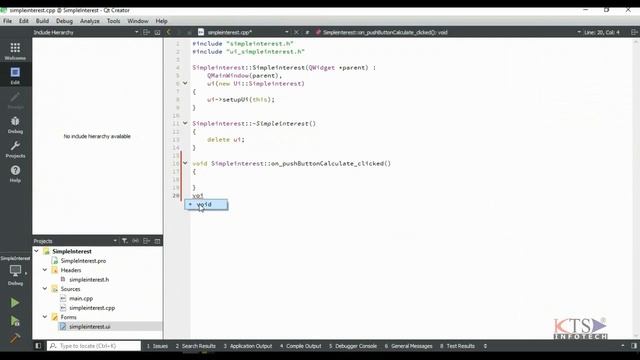The width and height of the screenshot is (640, 360).
Task: Click the editor vertical scrollbar
Action: click(x=636, y=188)
